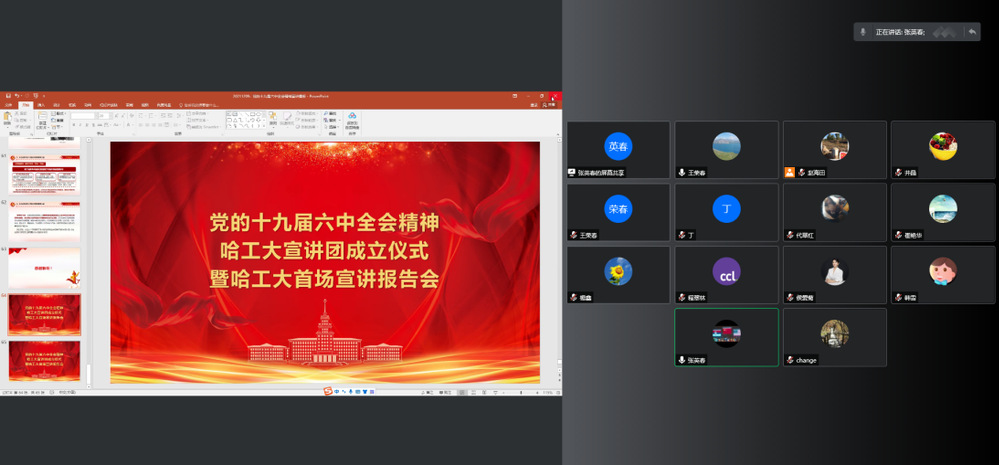This screenshot has height=465, width=999.
Task: Click the Save to Baidu Netdisk cloud icon
Action: [352, 115]
